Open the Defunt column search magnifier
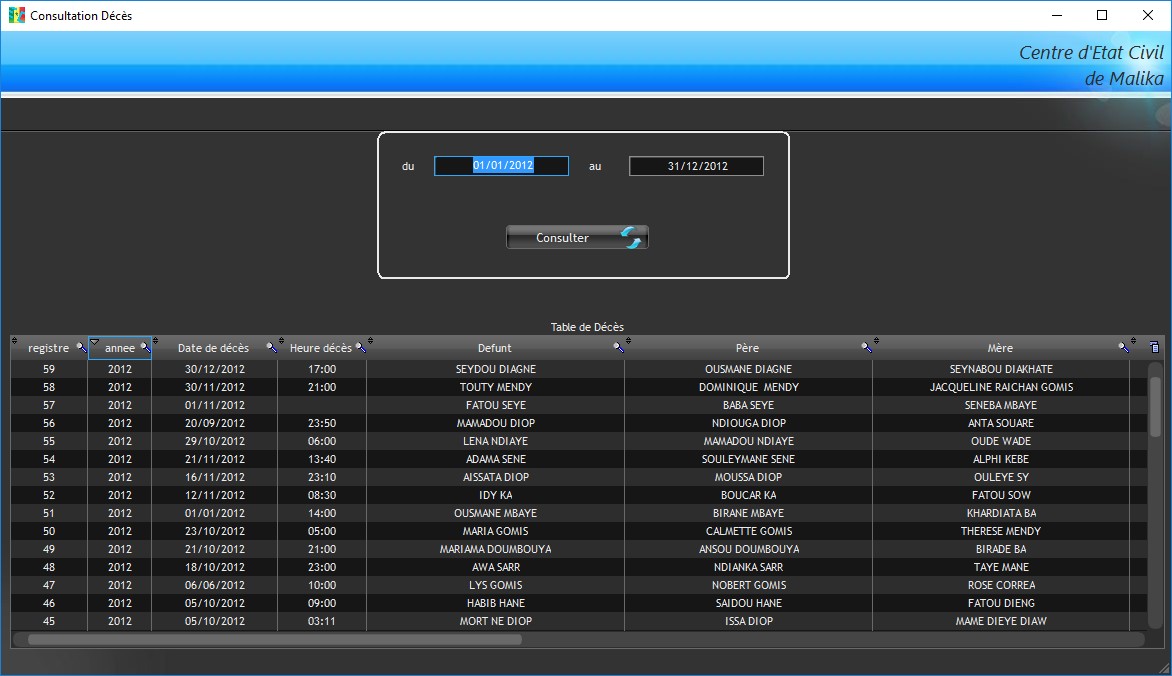The image size is (1172, 676). tap(618, 348)
